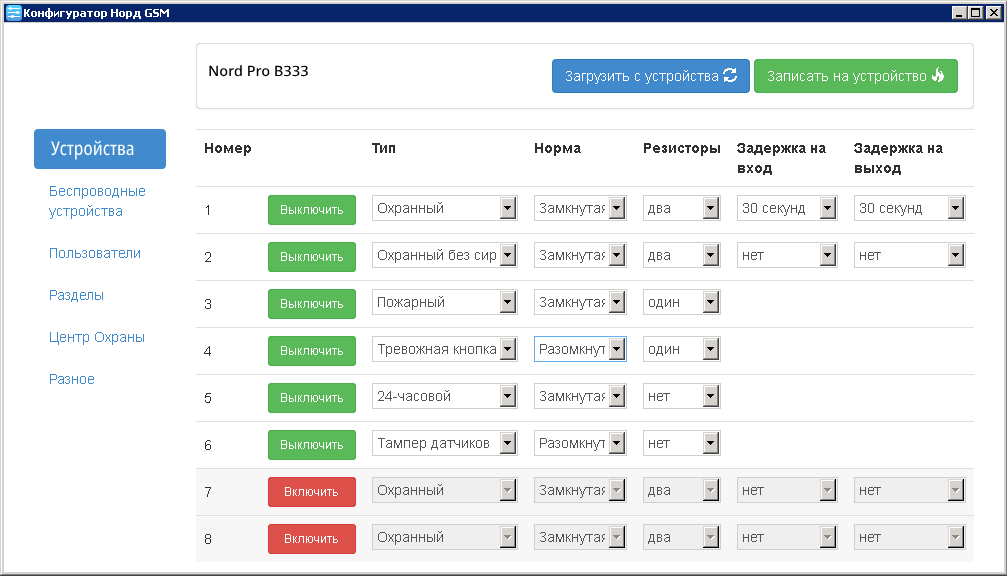Image resolution: width=1007 pixels, height=576 pixels.
Task: Click the flame icon in the write-to-device button
Action: pos(938,76)
